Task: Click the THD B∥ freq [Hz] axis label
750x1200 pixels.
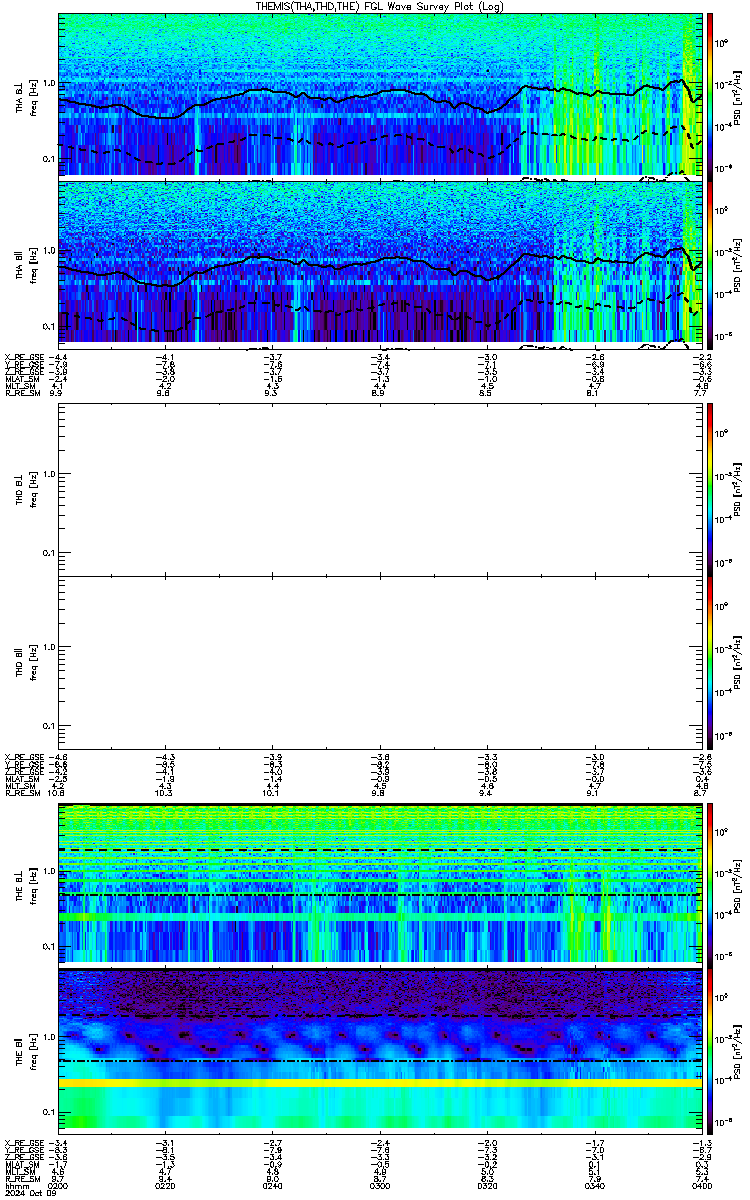Action: point(33,662)
